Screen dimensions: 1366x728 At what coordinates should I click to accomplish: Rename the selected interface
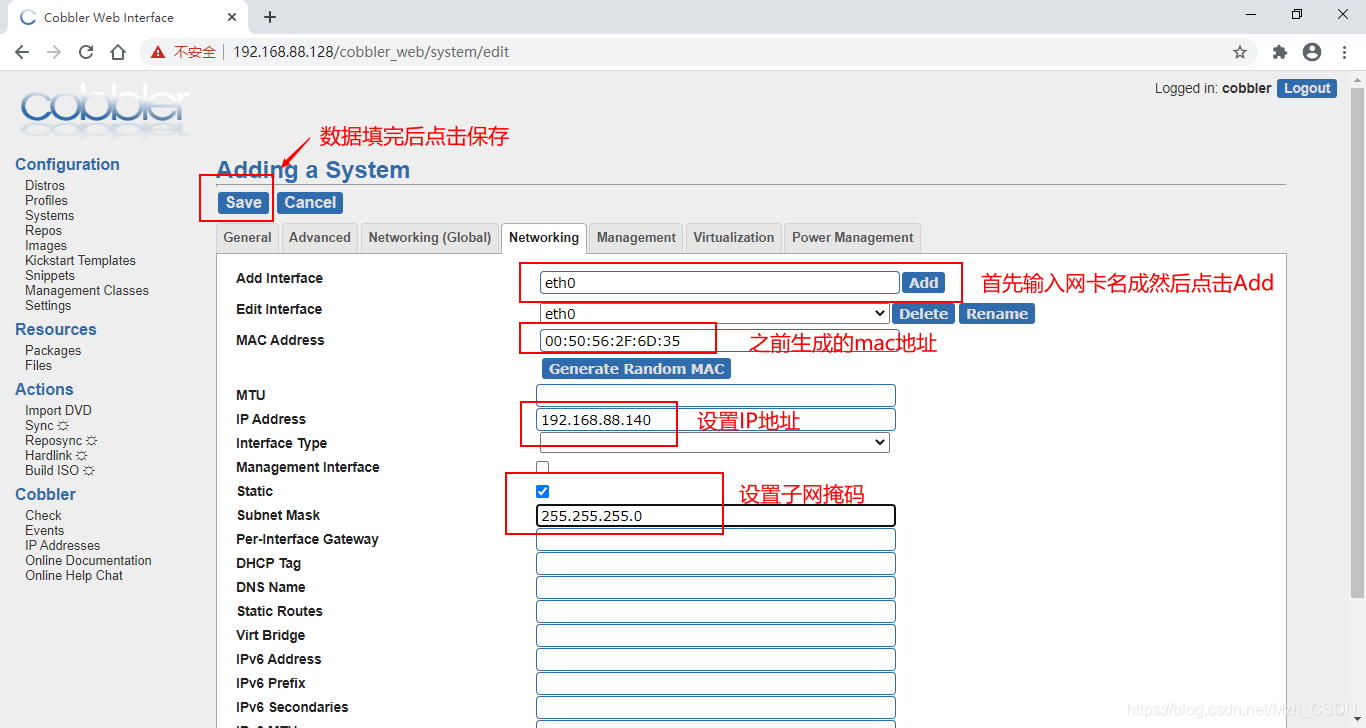point(997,314)
